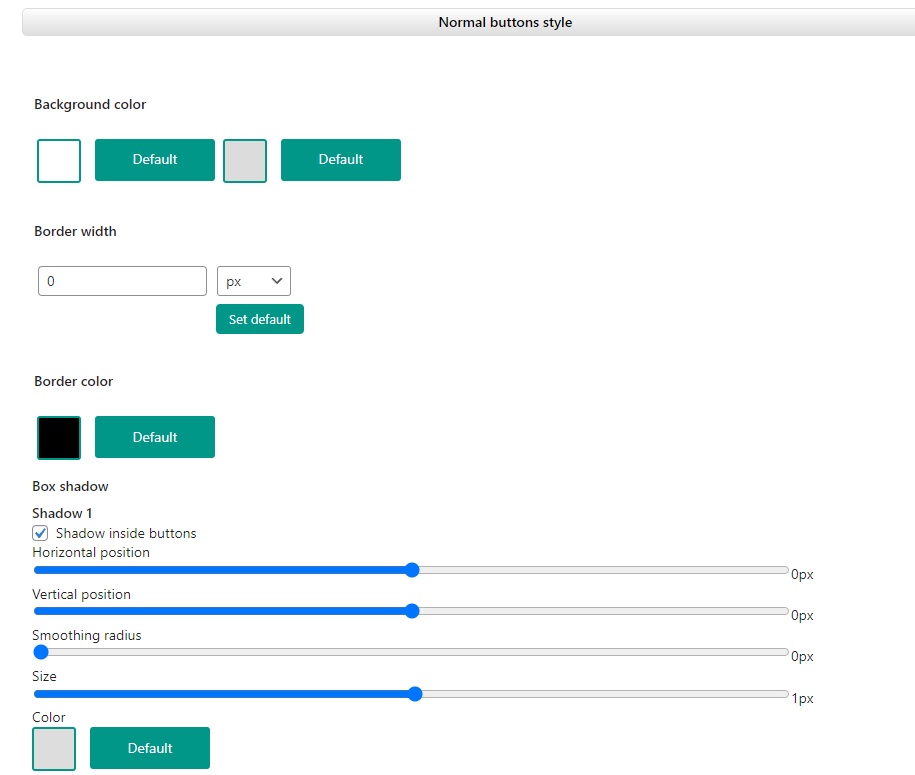Click the Vertical position slider handle
Viewport: 915px width, 775px height.
coord(412,611)
